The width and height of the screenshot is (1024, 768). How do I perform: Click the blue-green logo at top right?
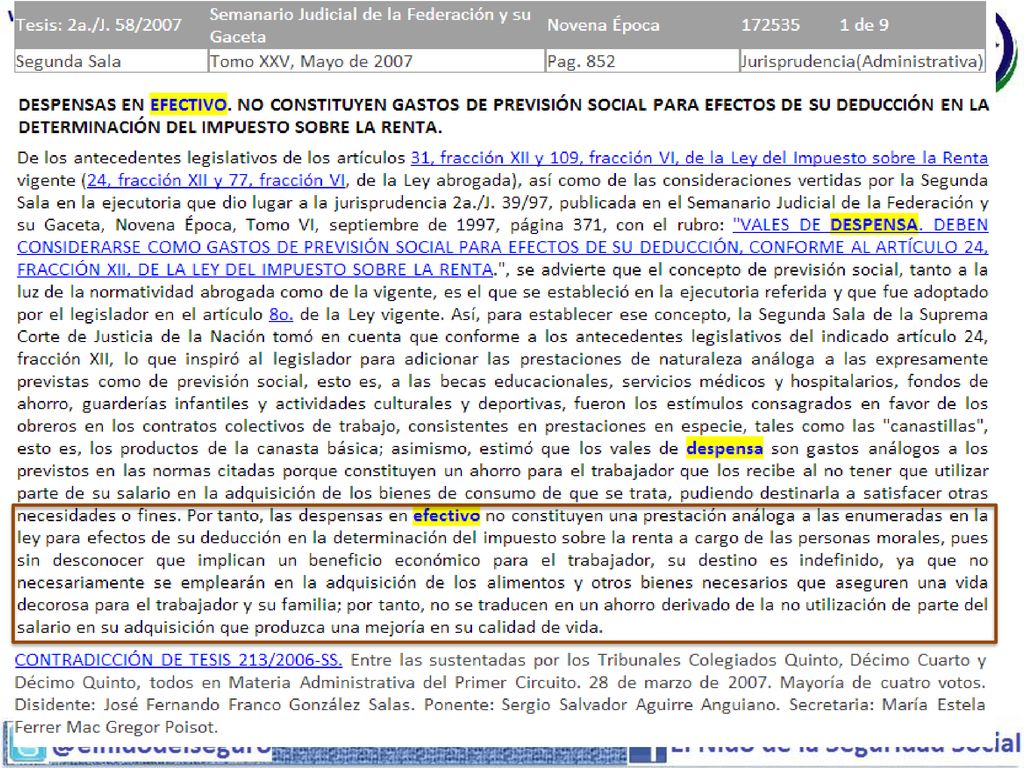(1006, 51)
